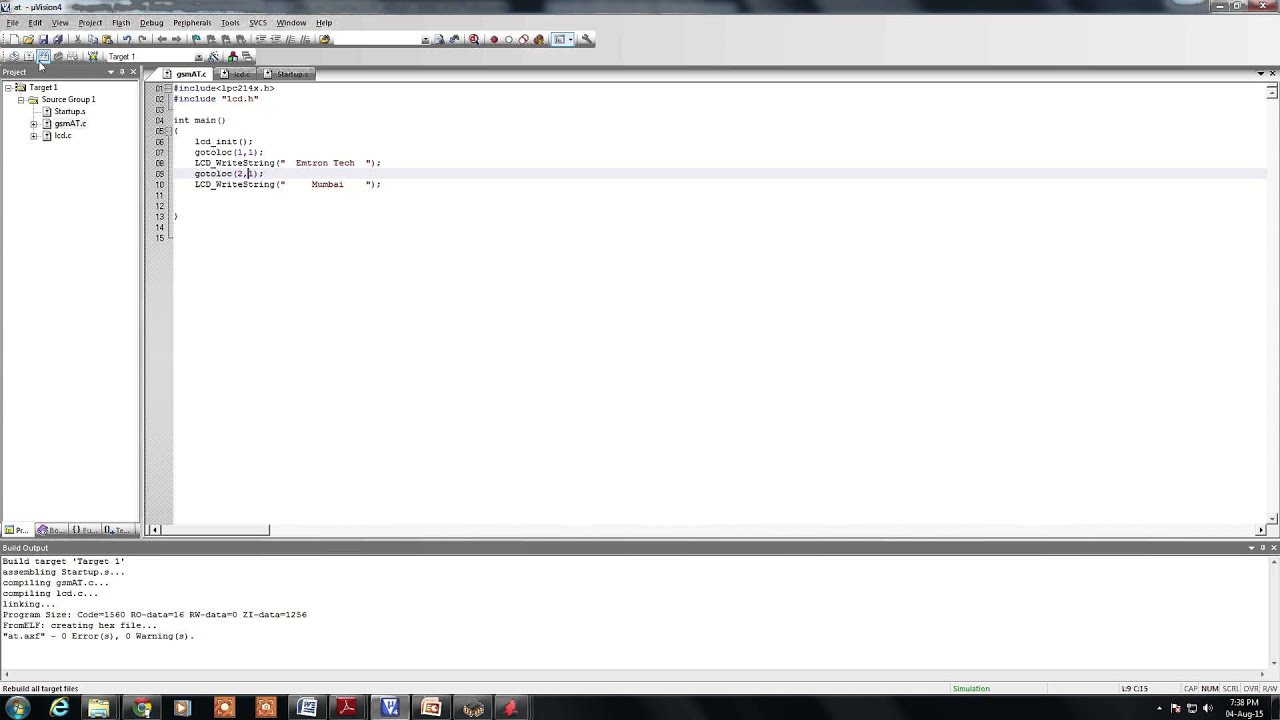Open the find text combo box dropdown
Screen dimensions: 1280x720
426,40
